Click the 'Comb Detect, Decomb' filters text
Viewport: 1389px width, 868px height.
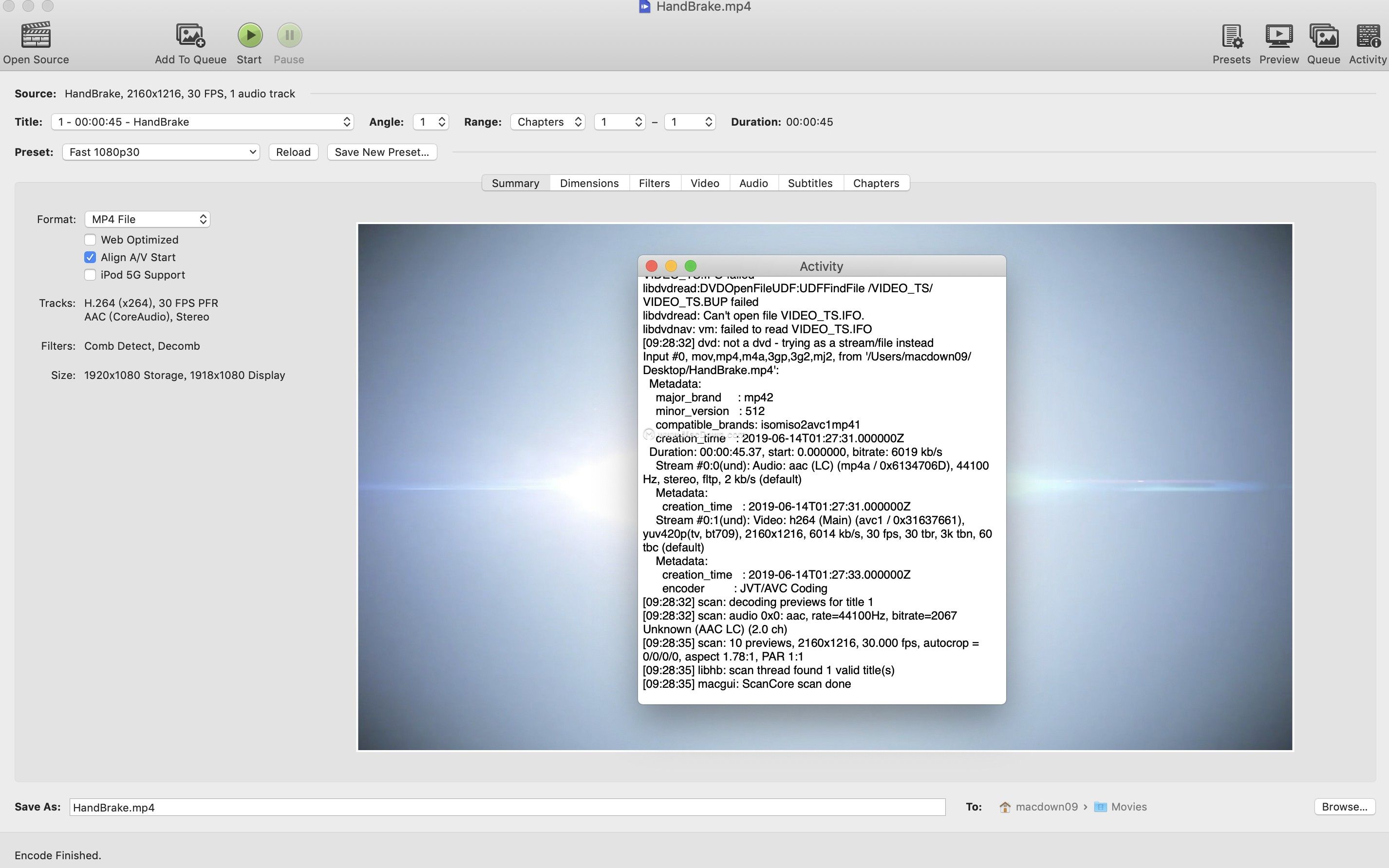[x=142, y=346]
